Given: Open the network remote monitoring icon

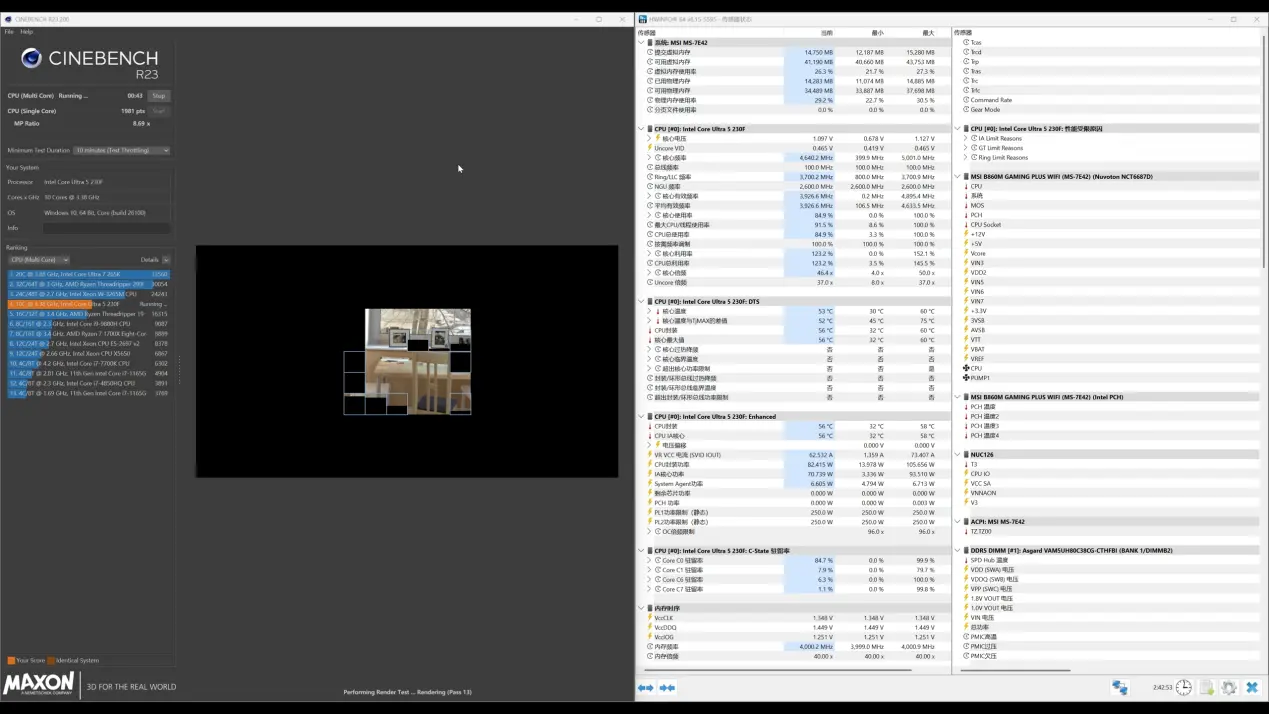Looking at the screenshot, I should (x=1120, y=688).
